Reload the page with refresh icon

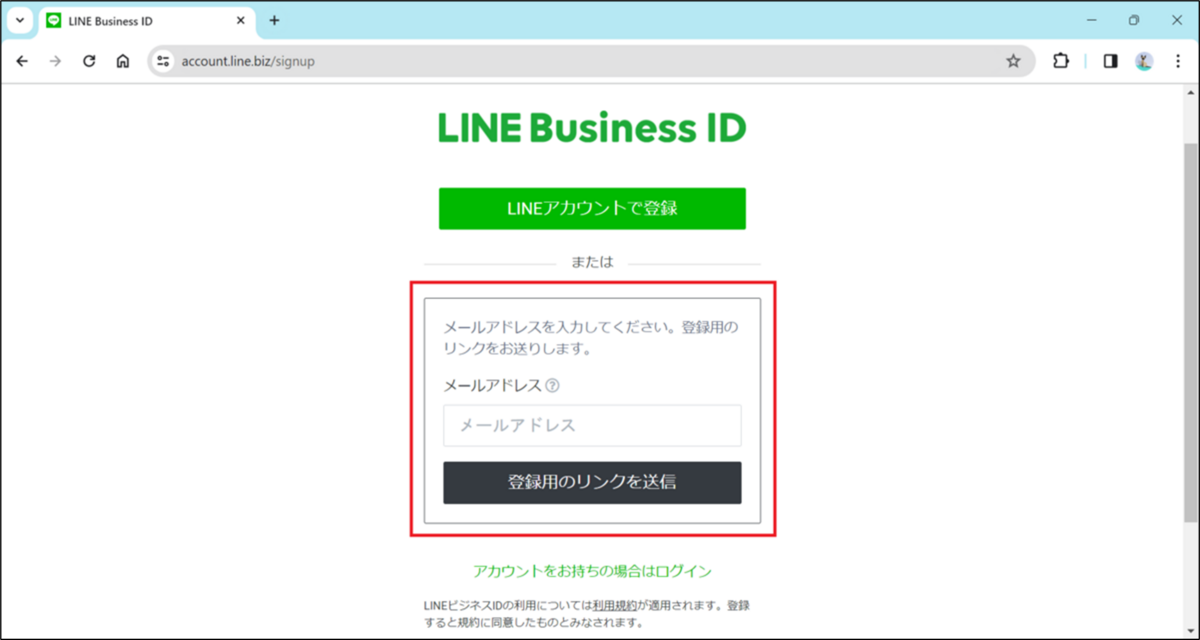[x=89, y=61]
